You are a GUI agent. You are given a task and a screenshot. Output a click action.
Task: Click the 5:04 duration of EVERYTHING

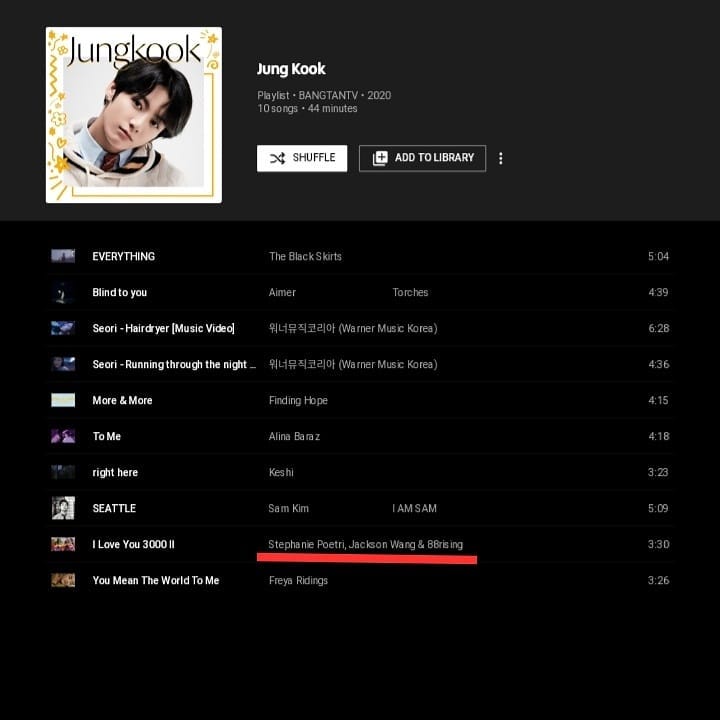click(x=658, y=256)
